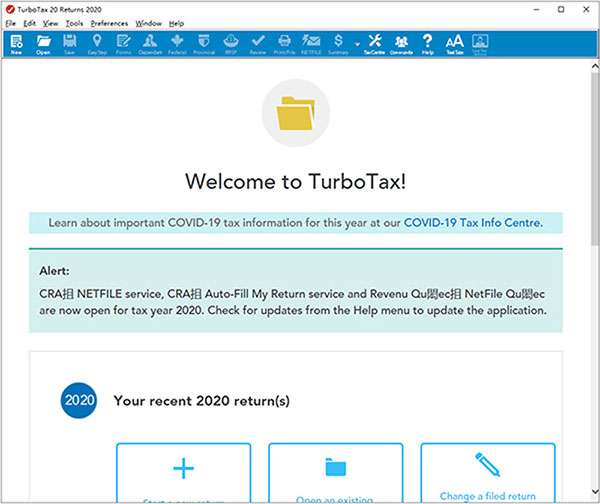Click the plus Start a new return card

point(184,473)
